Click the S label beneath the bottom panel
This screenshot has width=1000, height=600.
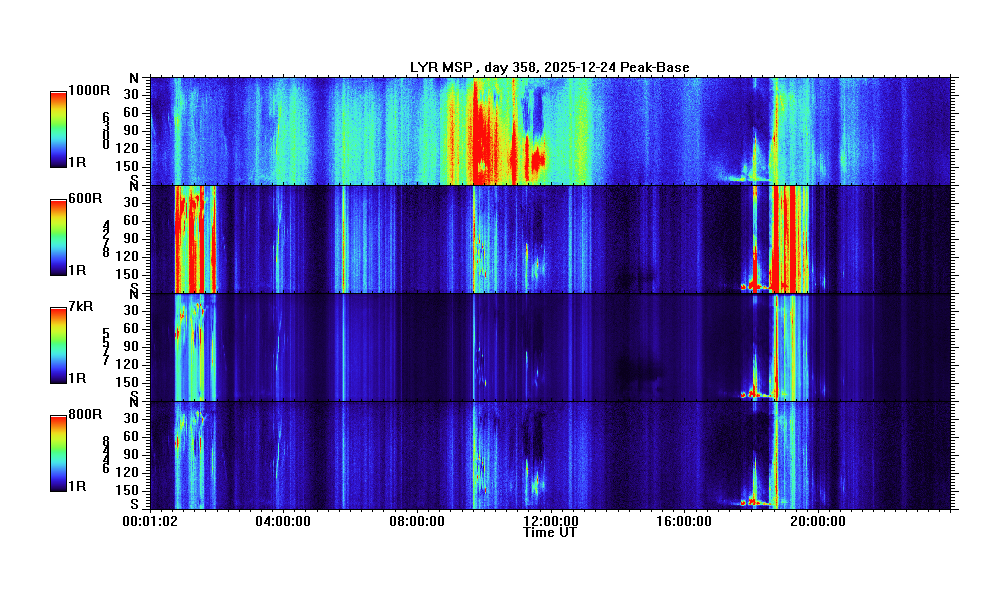133,505
